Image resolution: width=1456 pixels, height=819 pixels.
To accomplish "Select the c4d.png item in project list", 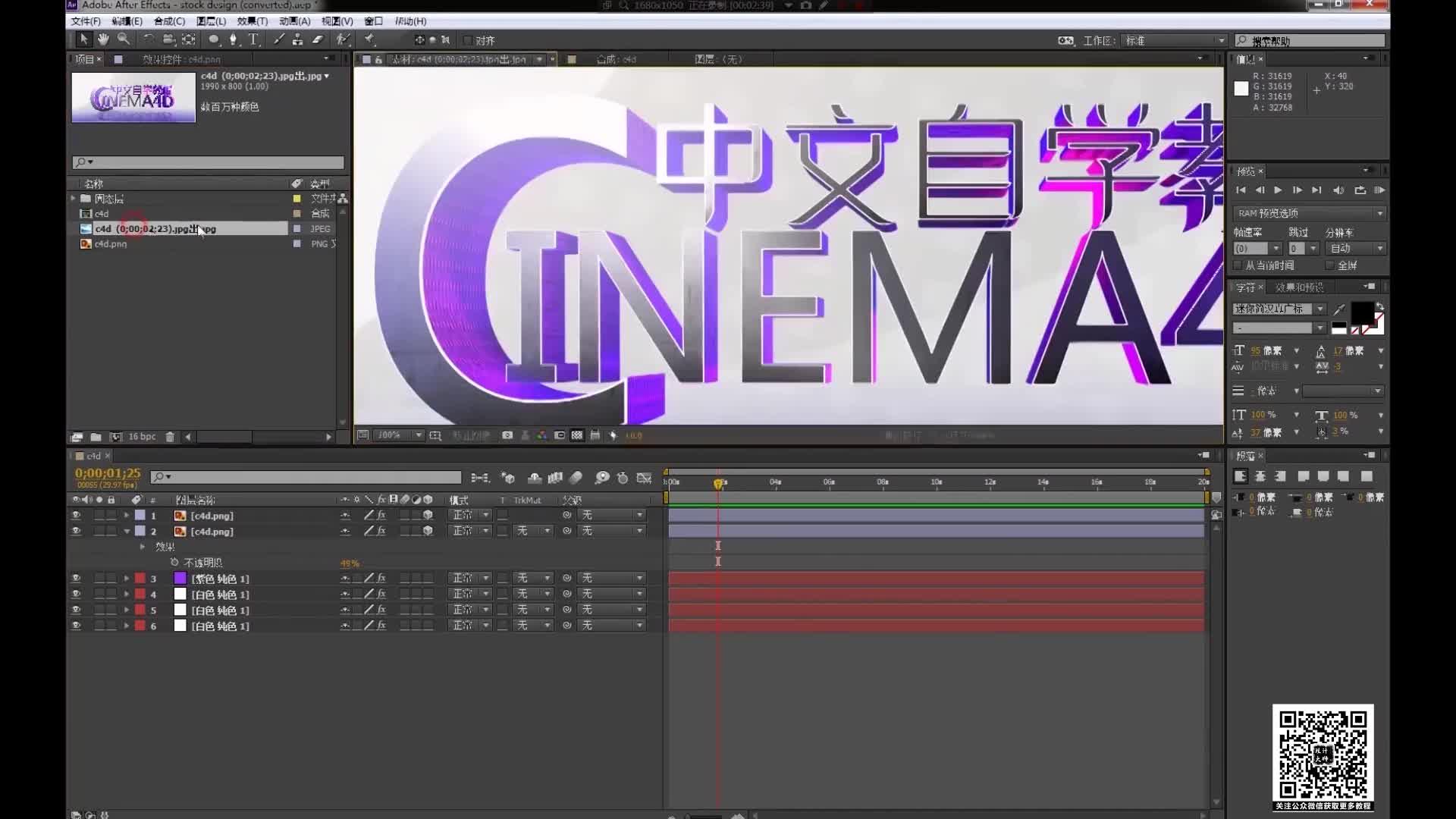I will click(111, 244).
